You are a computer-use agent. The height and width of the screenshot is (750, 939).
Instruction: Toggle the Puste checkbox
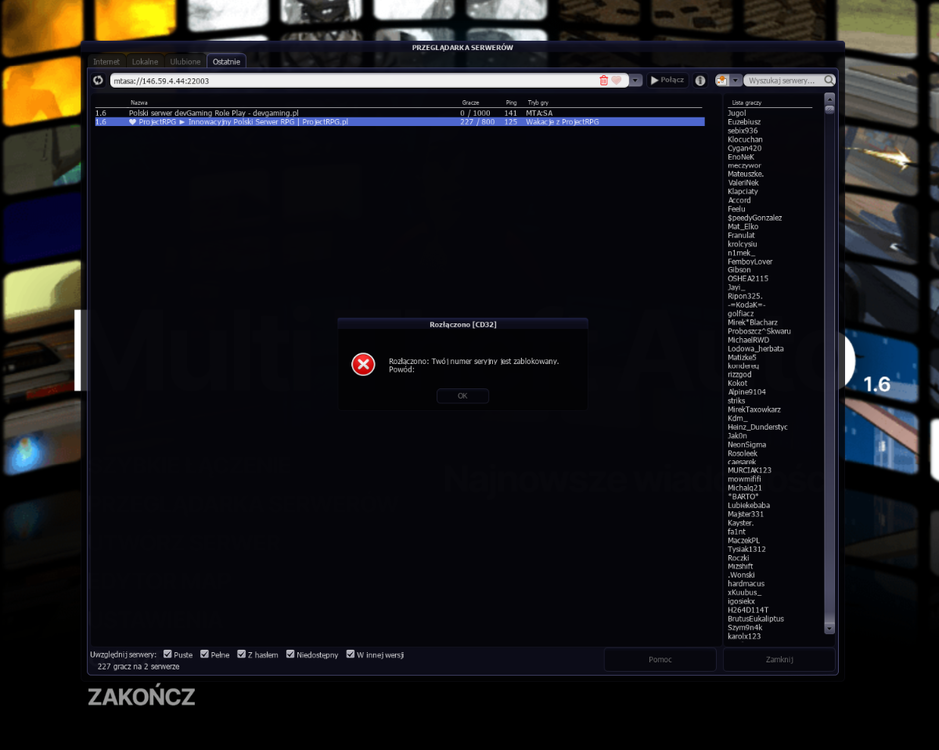[168, 654]
